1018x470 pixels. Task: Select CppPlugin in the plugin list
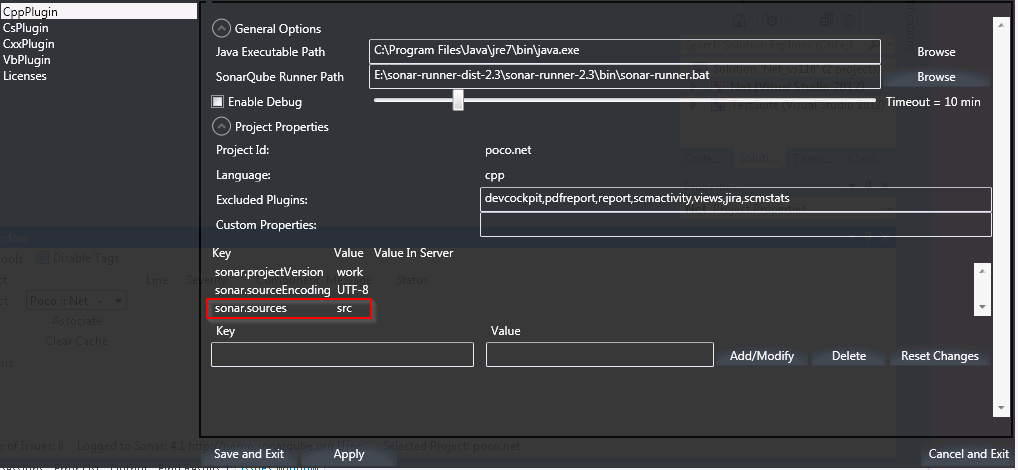coord(97,12)
